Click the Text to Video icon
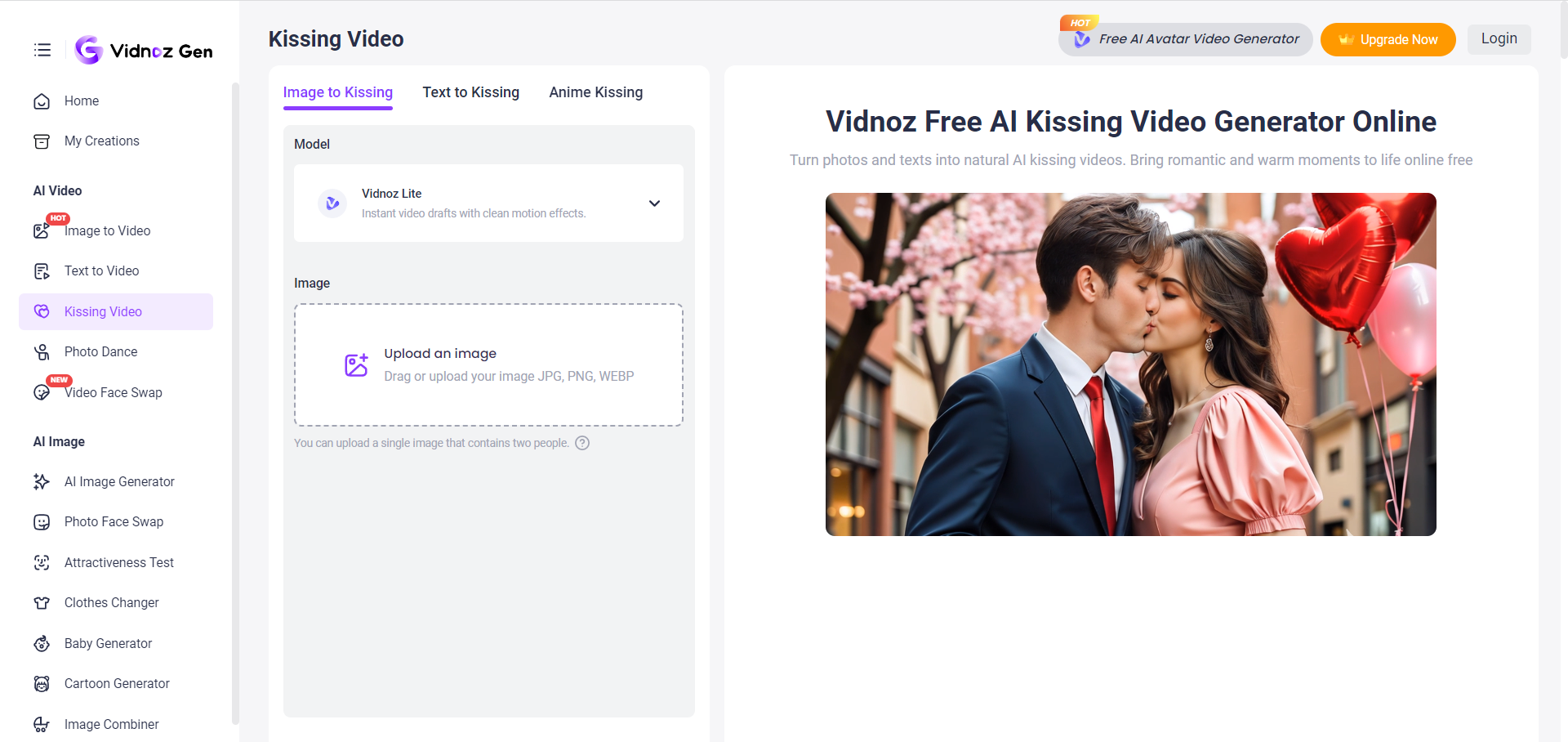 point(42,271)
